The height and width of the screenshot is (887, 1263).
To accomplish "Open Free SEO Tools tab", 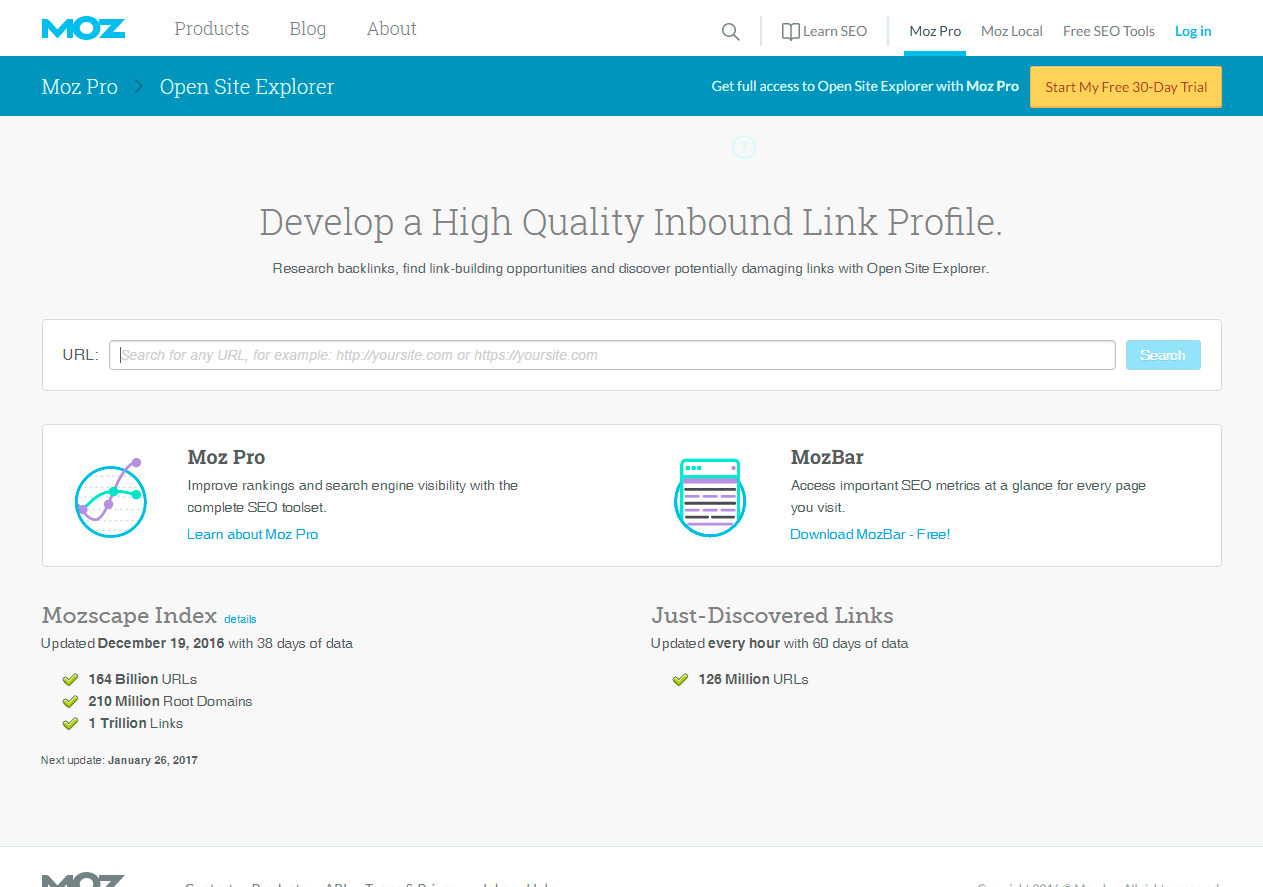I will coord(1108,31).
